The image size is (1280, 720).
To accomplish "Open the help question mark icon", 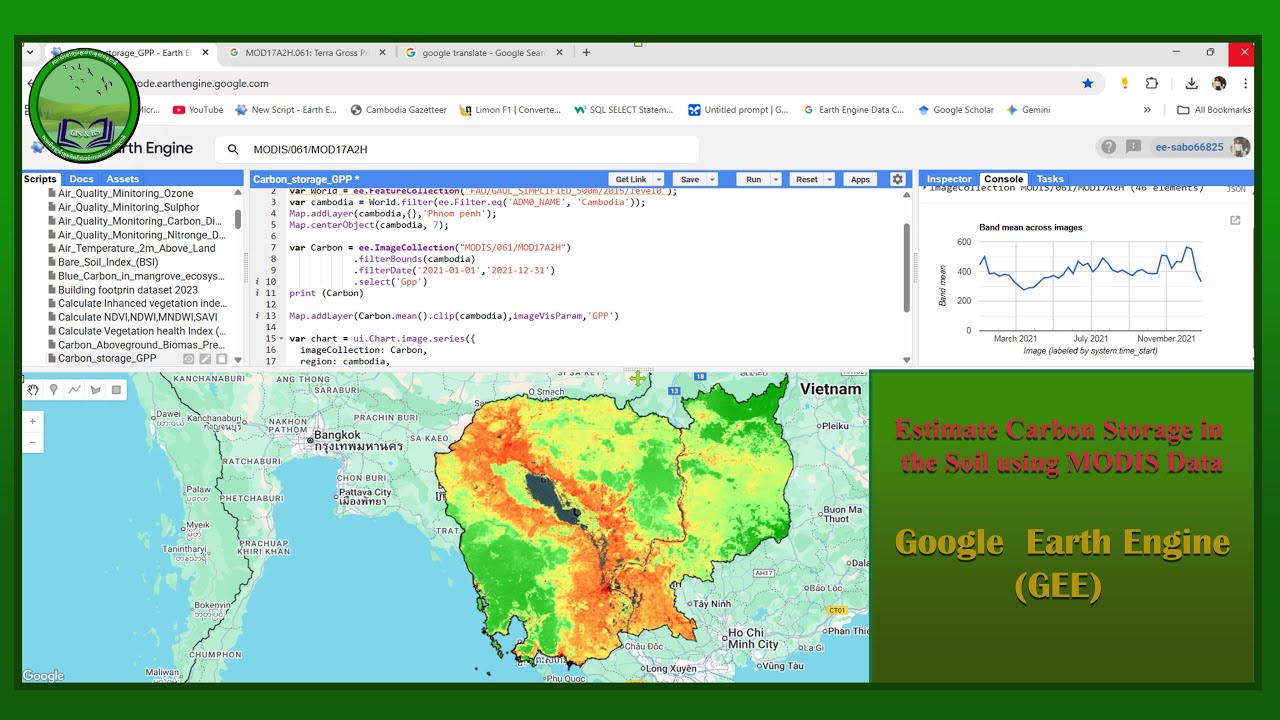I will pyautogui.click(x=1109, y=147).
